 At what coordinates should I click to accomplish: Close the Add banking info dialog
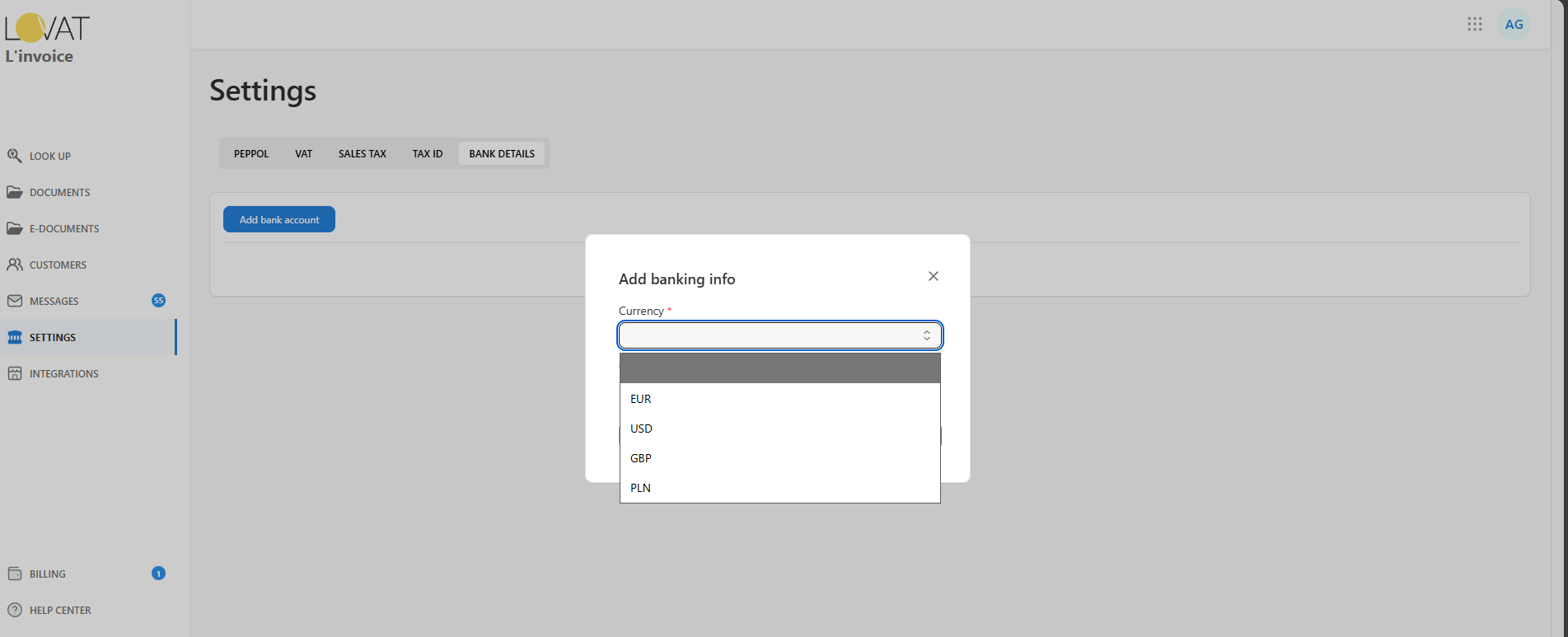tap(933, 276)
